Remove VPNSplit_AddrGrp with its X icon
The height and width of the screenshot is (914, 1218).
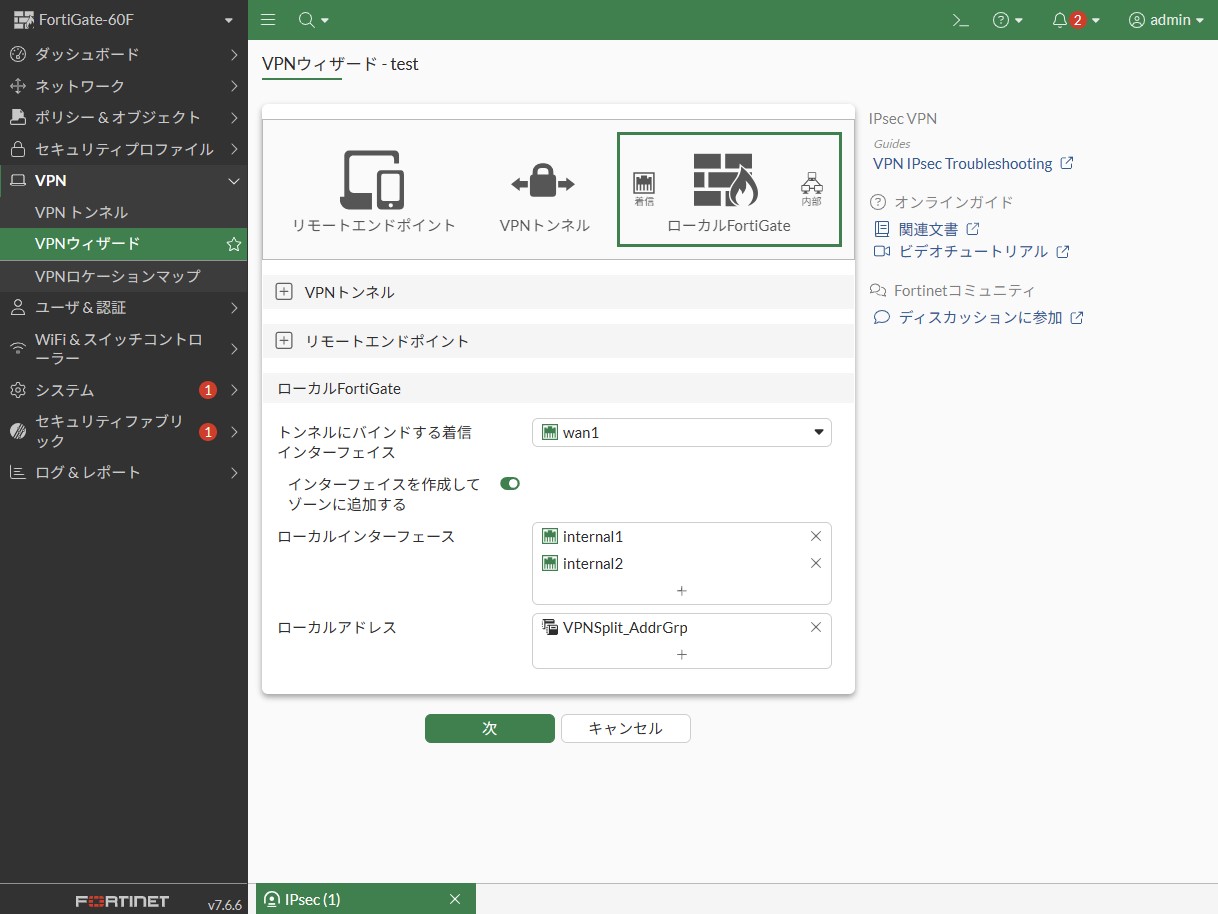pos(815,628)
